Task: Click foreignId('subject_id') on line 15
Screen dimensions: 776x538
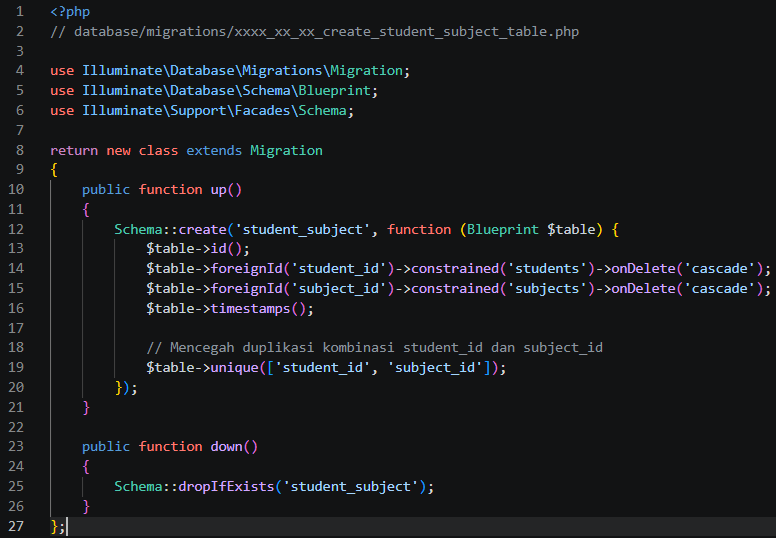Action: (x=302, y=289)
